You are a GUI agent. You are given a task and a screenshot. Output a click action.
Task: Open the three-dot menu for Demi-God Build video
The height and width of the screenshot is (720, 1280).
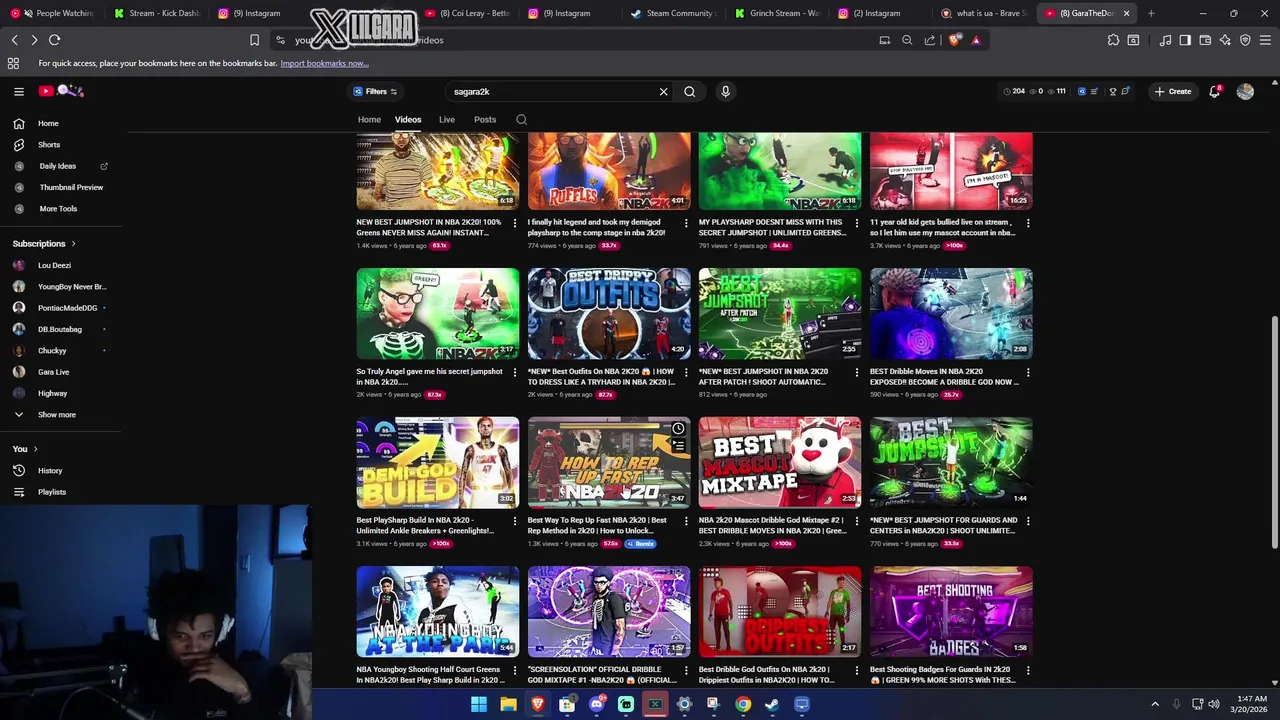[515, 520]
